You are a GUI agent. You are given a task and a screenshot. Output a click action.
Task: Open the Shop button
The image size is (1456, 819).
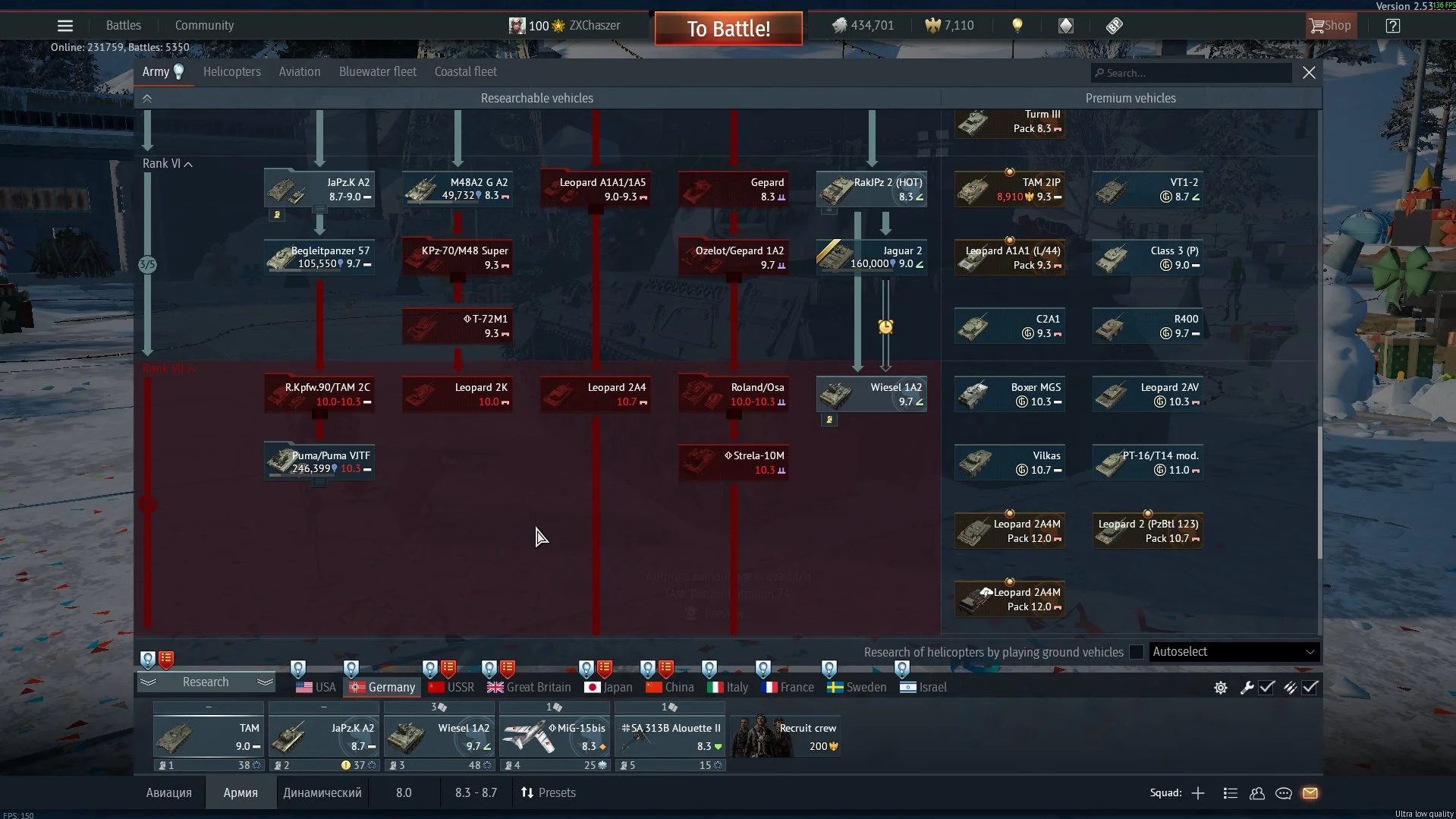pos(1329,26)
